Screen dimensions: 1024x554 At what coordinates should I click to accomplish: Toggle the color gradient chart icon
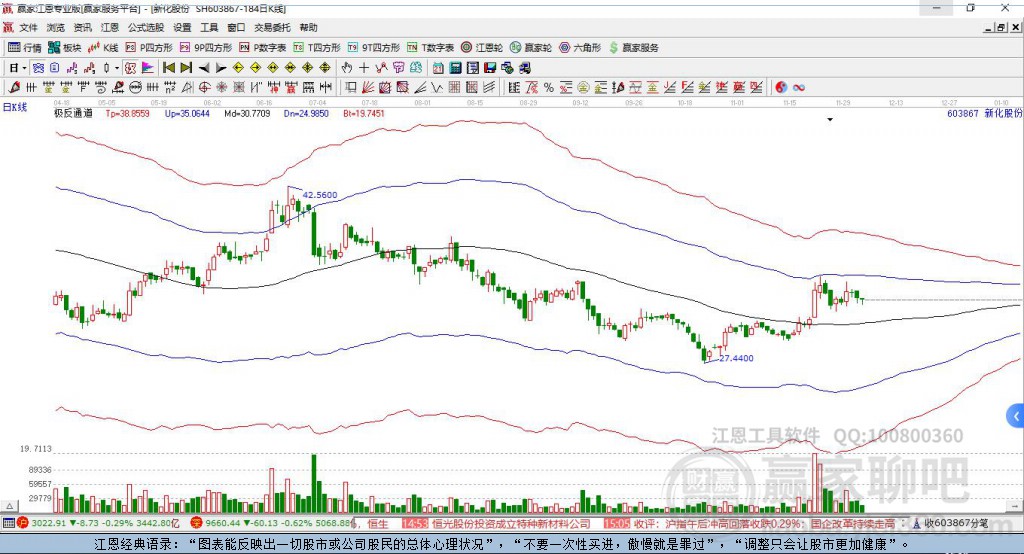pos(148,68)
